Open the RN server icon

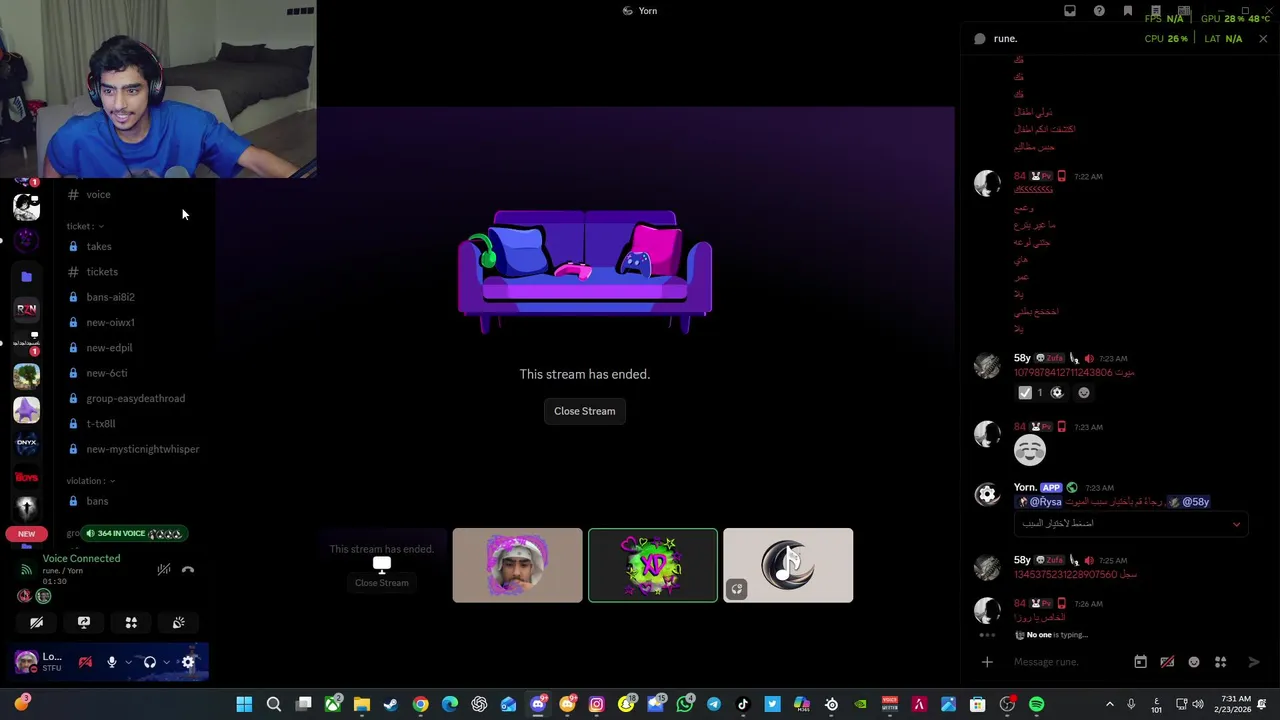(x=27, y=309)
